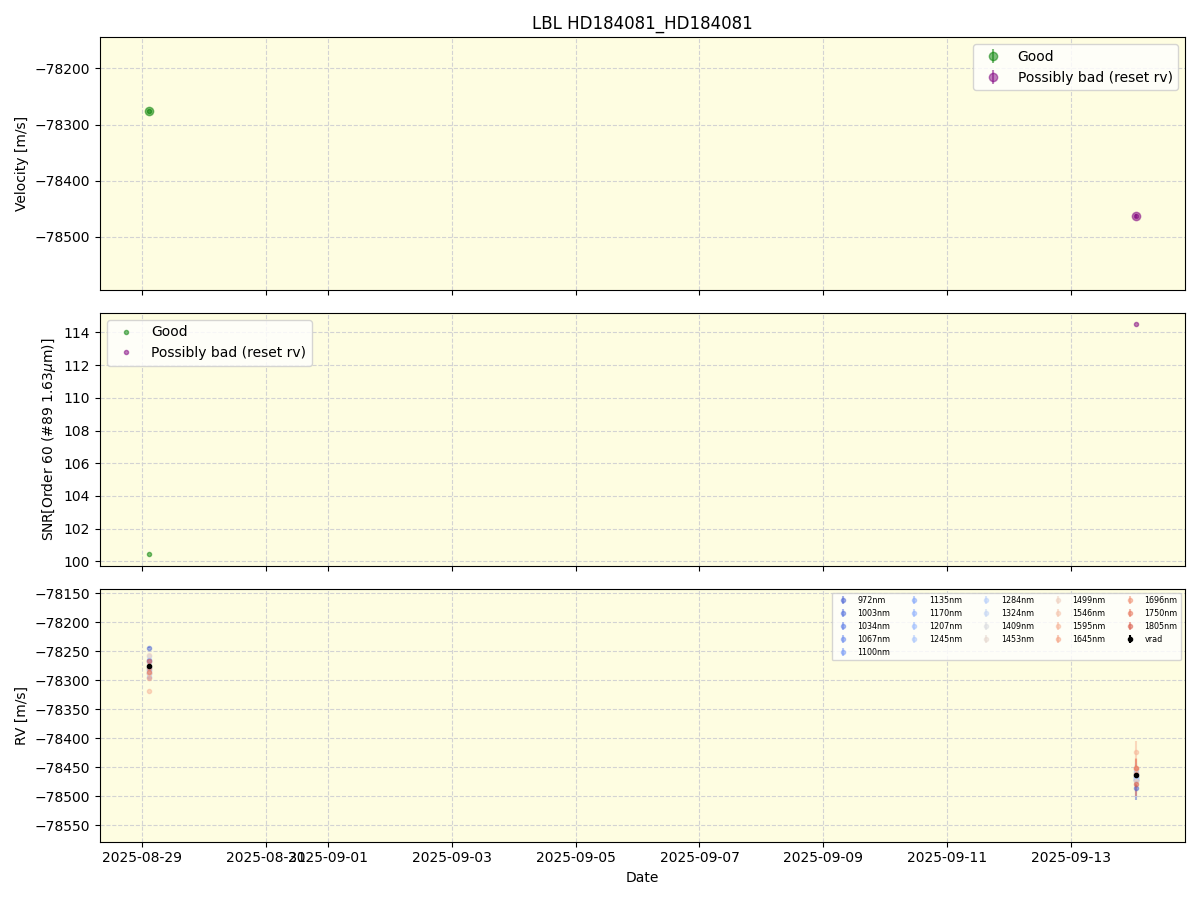Click the black vrad legend marker
The width and height of the screenshot is (1200, 900).
click(x=1130, y=639)
